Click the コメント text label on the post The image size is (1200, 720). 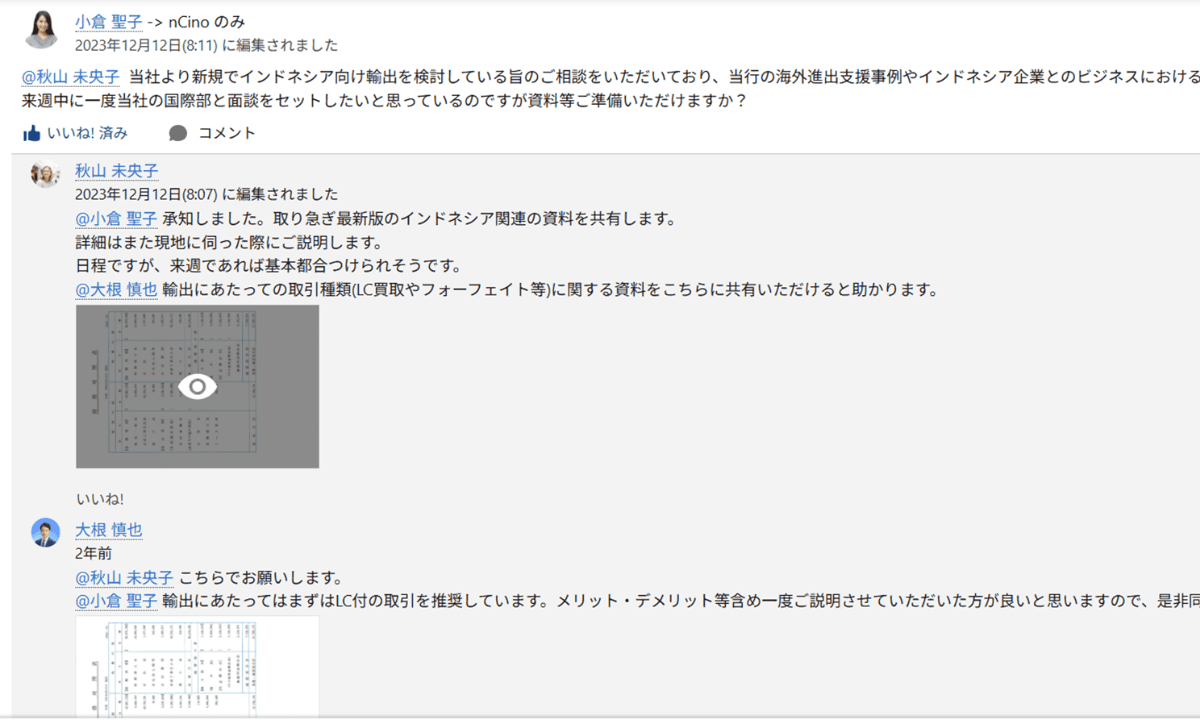[x=226, y=133]
